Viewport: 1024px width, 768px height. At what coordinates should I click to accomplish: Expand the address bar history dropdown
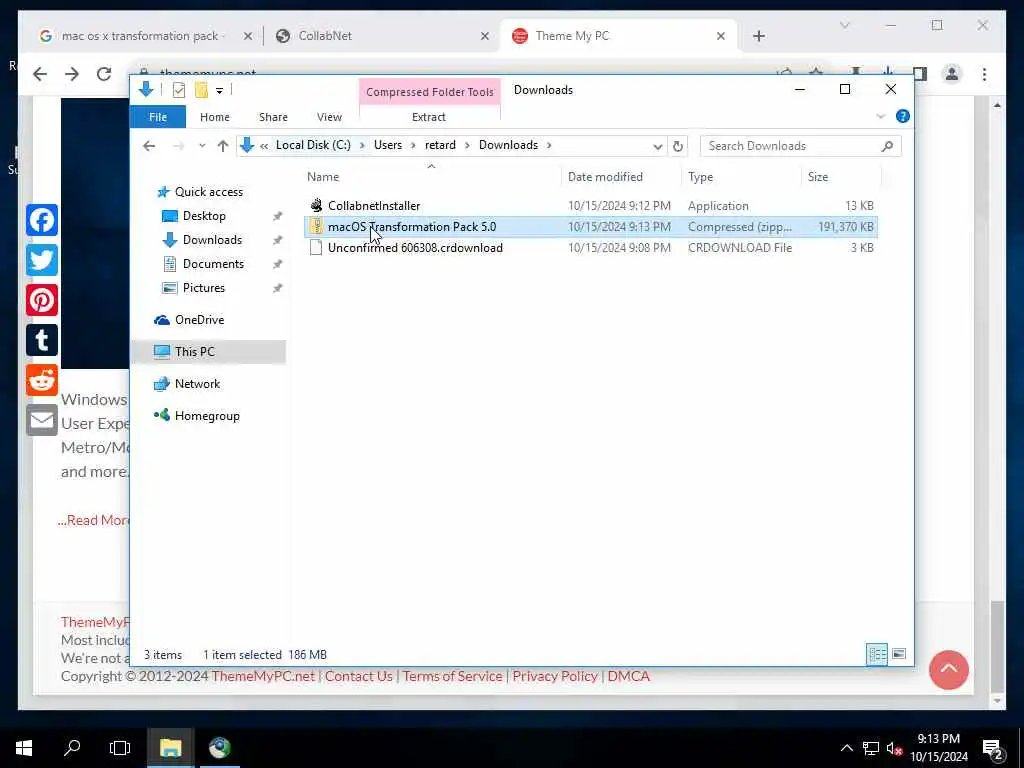[x=658, y=146]
